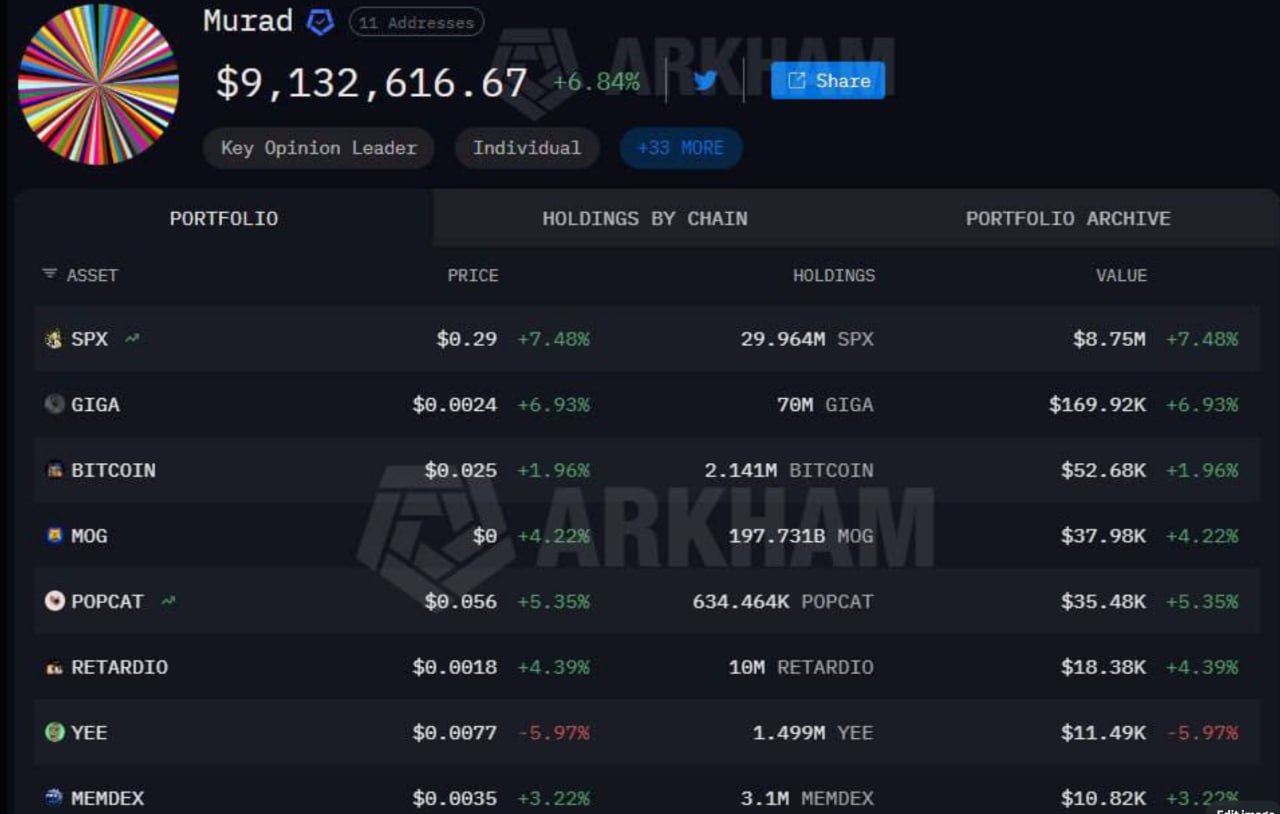The width and height of the screenshot is (1280, 814).
Task: Click the 1.499M YEE holdings cell
Action: [813, 732]
